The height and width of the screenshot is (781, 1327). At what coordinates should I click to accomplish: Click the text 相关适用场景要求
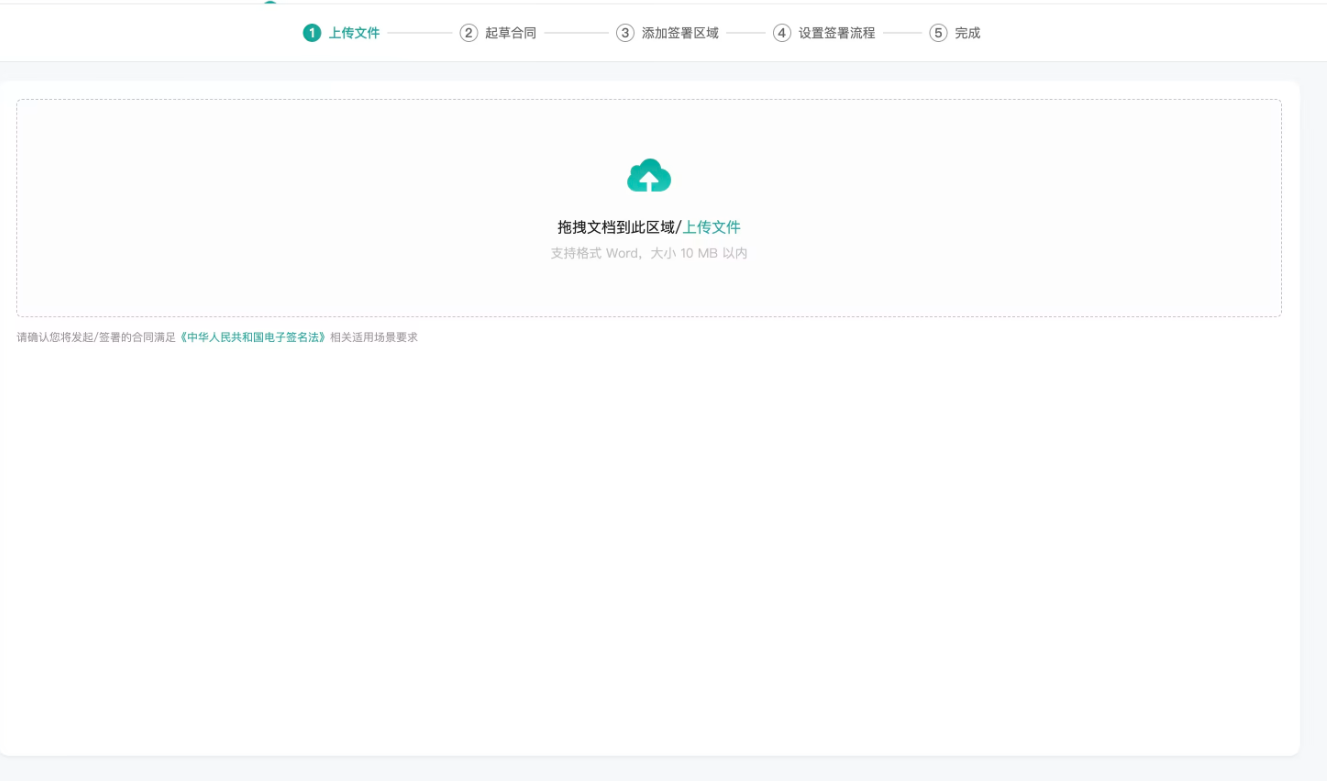click(374, 337)
